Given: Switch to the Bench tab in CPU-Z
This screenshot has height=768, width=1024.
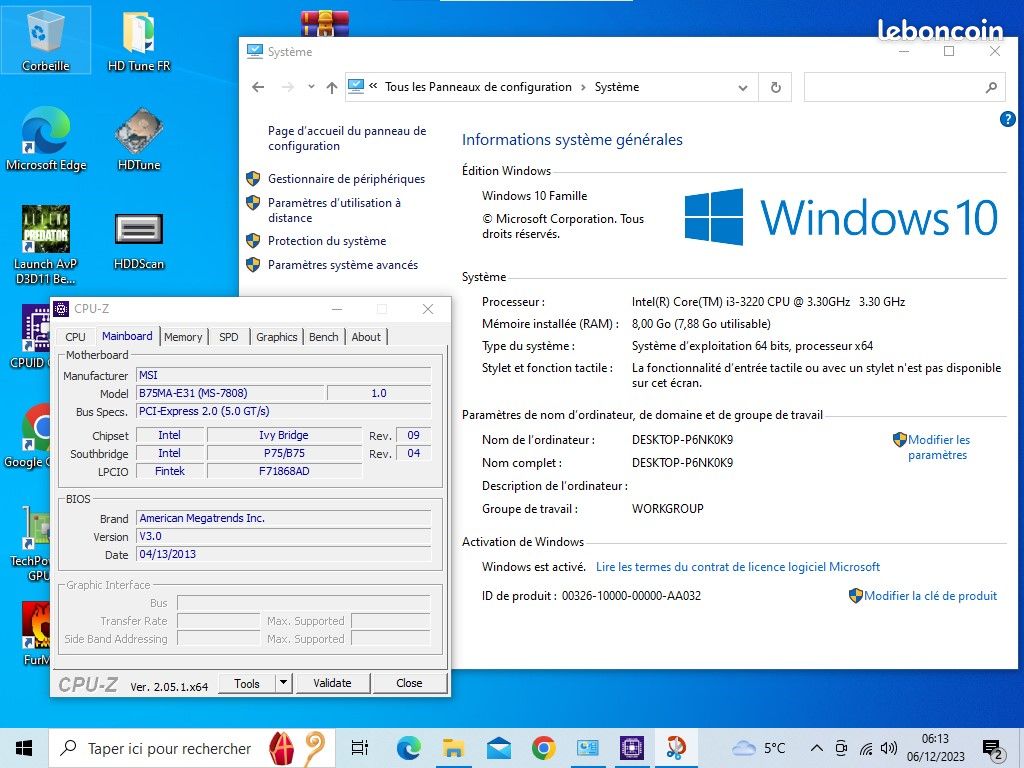Looking at the screenshot, I should (x=323, y=337).
